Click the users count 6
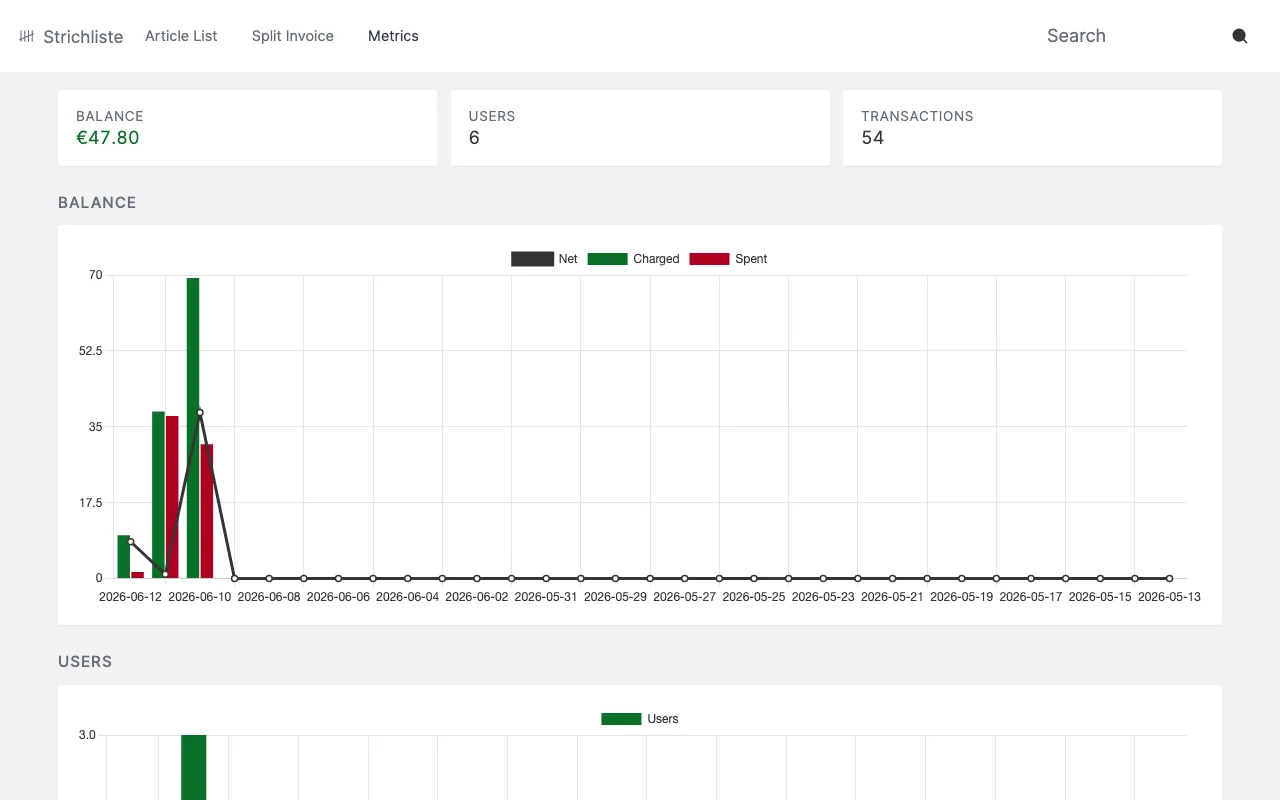Image resolution: width=1280 pixels, height=800 pixels. 474,138
